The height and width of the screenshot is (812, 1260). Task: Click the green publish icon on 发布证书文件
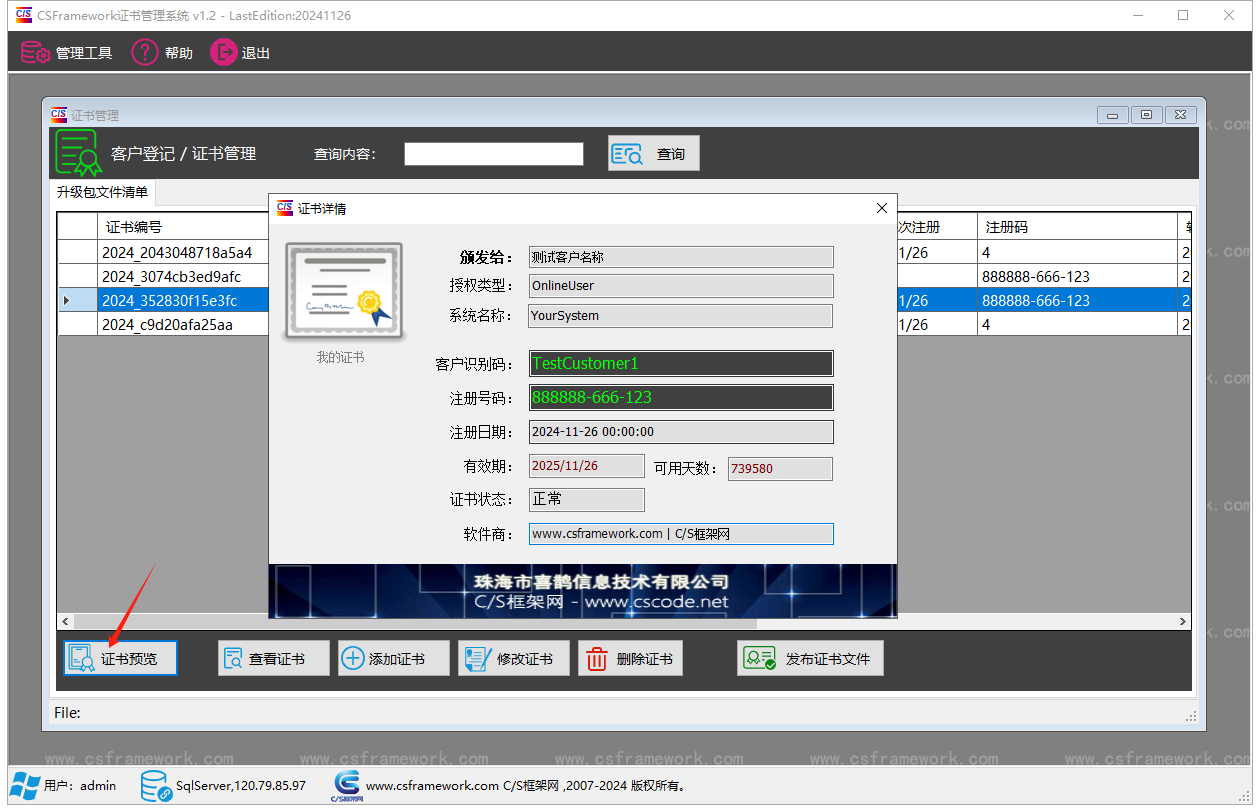click(759, 658)
